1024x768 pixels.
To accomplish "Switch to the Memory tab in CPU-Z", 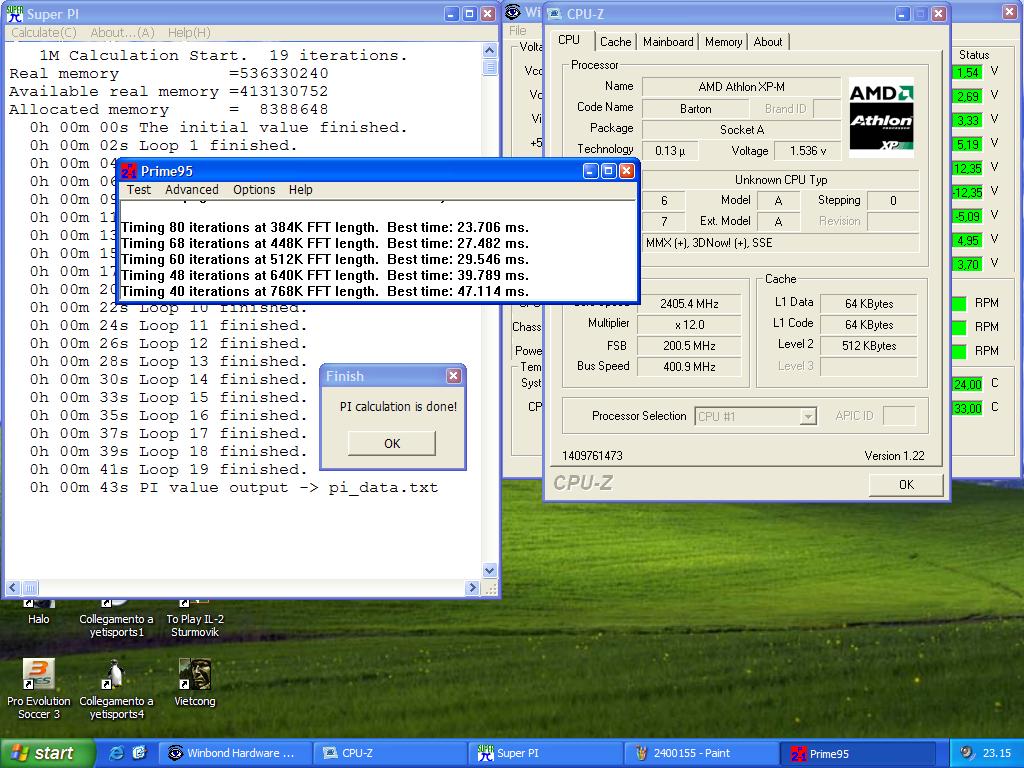I will tap(723, 42).
